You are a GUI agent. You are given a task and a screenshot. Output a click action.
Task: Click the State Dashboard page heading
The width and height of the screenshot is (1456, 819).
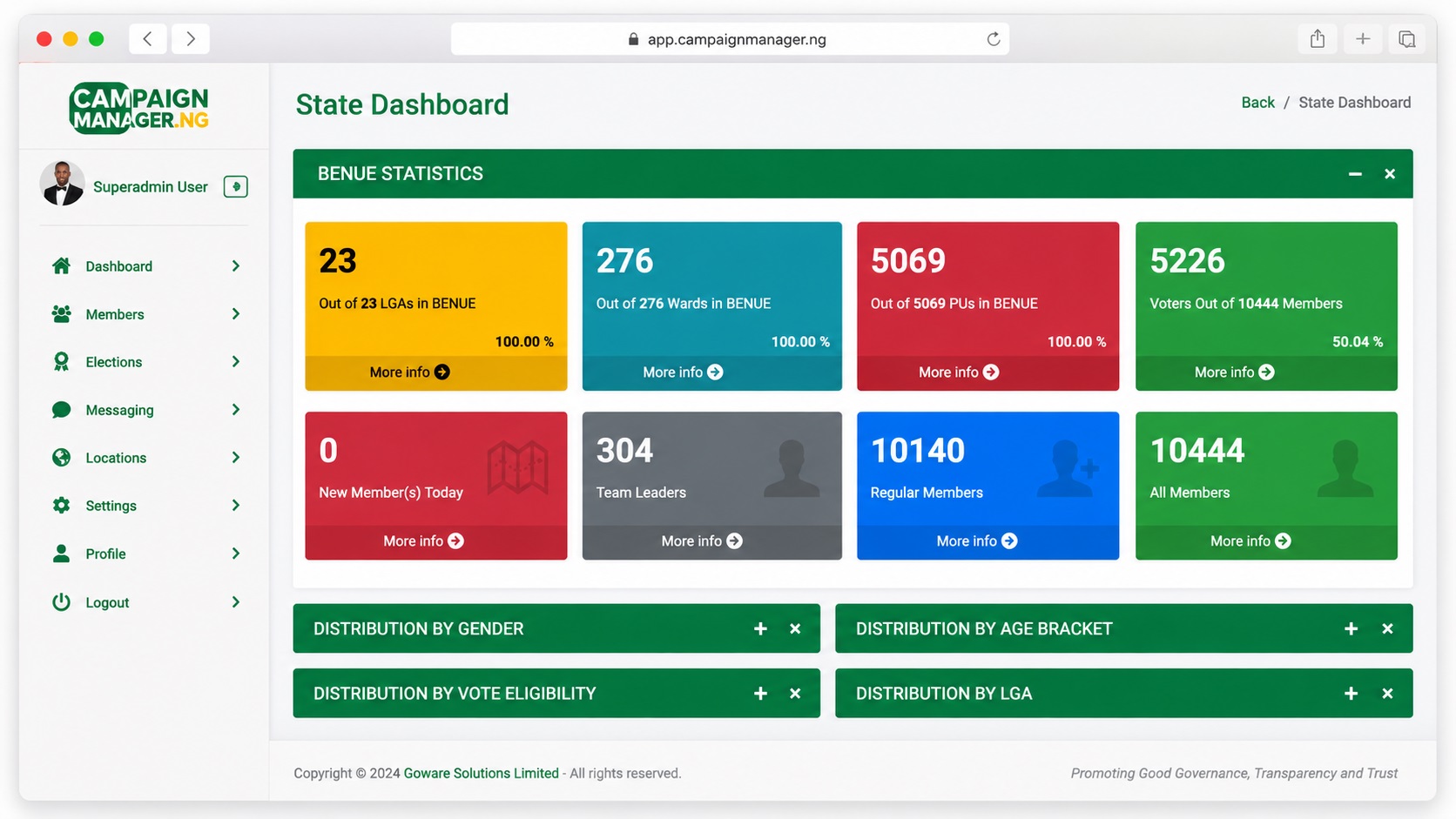tap(402, 104)
